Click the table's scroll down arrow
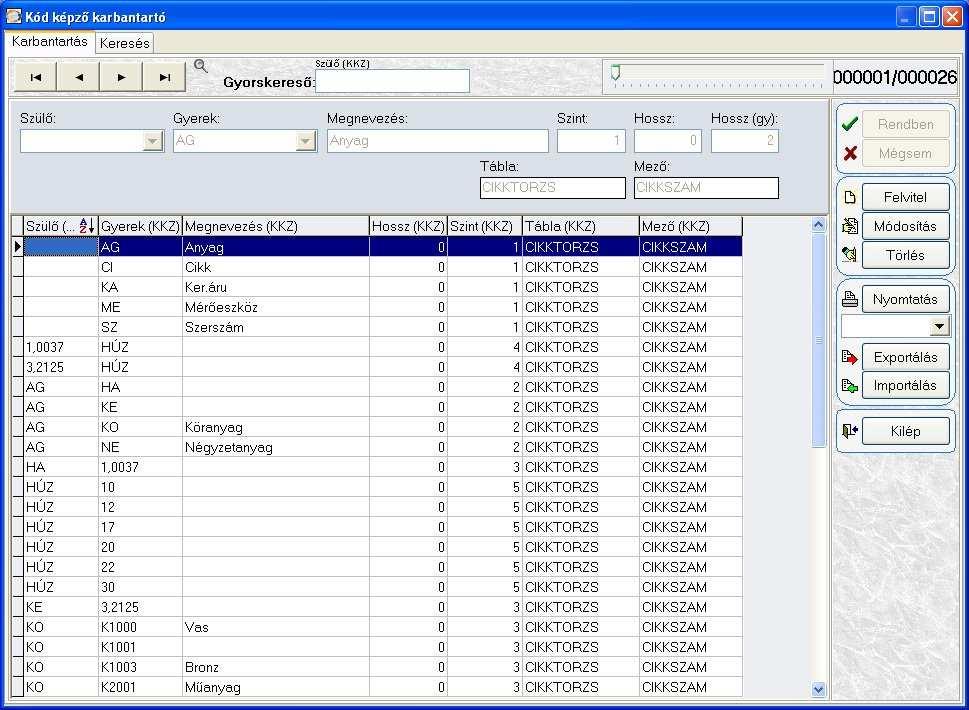Image resolution: width=969 pixels, height=710 pixels. coord(818,689)
